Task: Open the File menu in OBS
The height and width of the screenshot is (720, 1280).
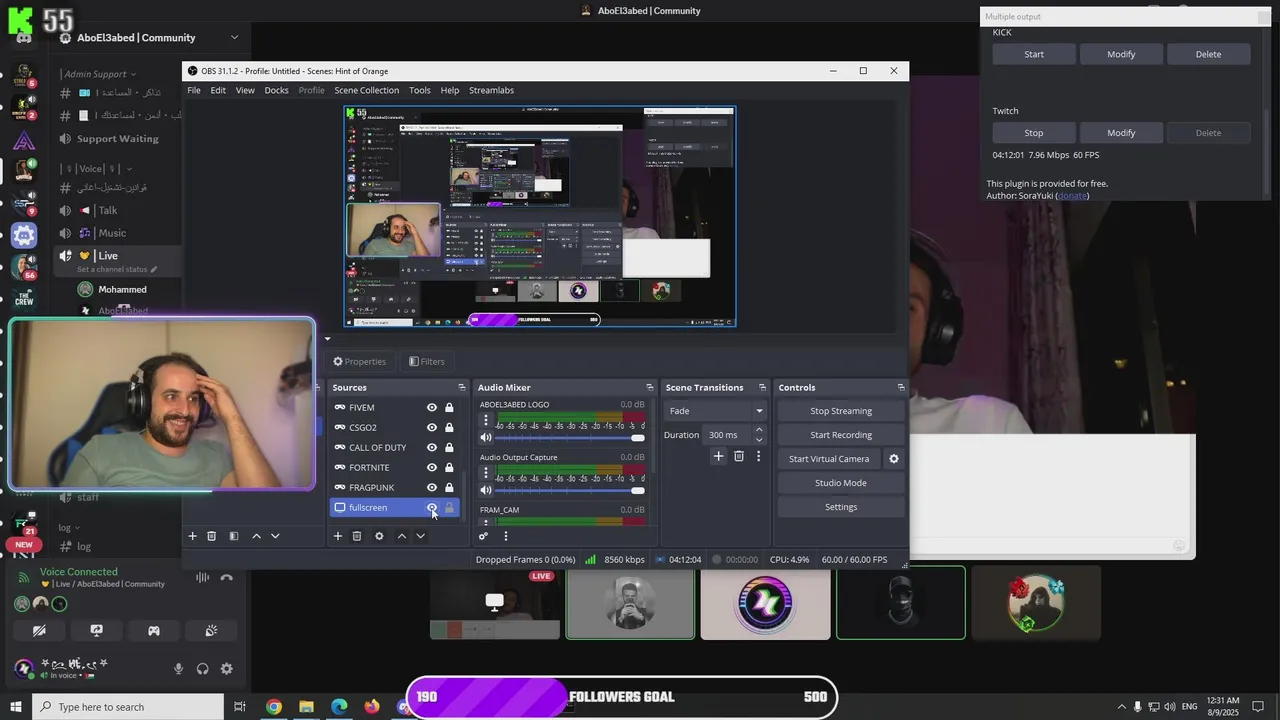Action: [194, 90]
